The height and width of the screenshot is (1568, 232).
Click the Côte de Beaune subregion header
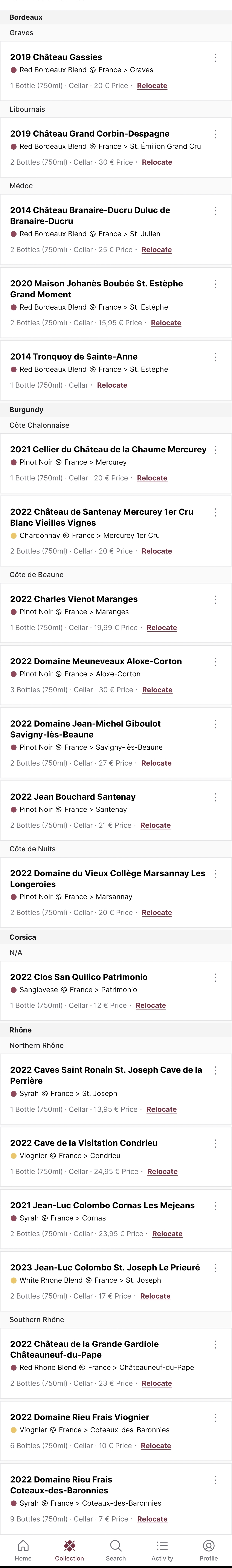point(37,575)
